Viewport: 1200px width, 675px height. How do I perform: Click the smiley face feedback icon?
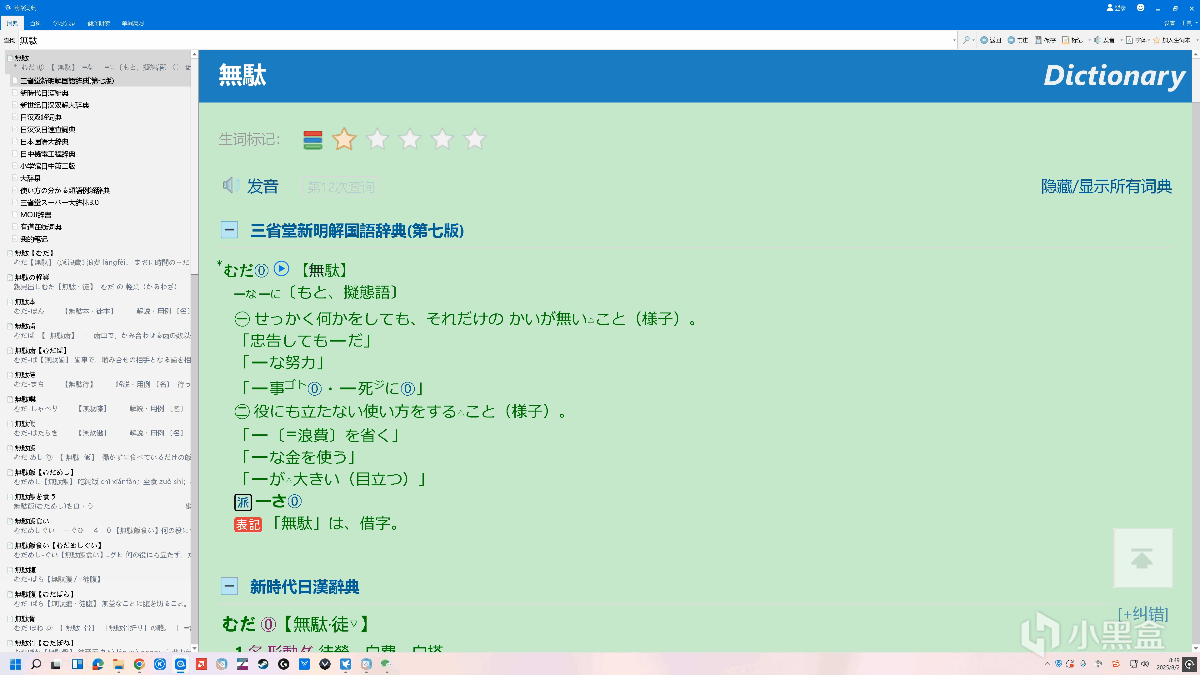[x=1141, y=7]
